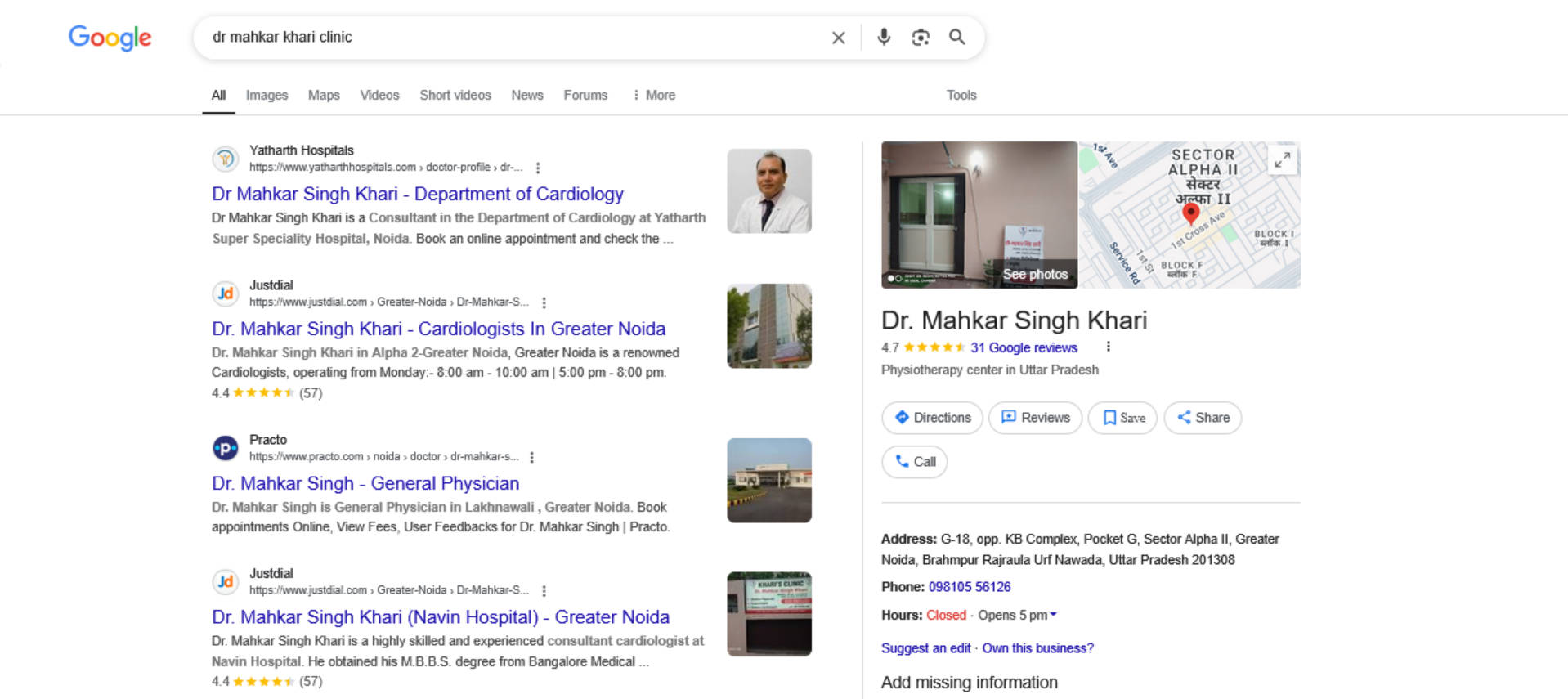Submit search with the magnifying glass icon

[957, 38]
